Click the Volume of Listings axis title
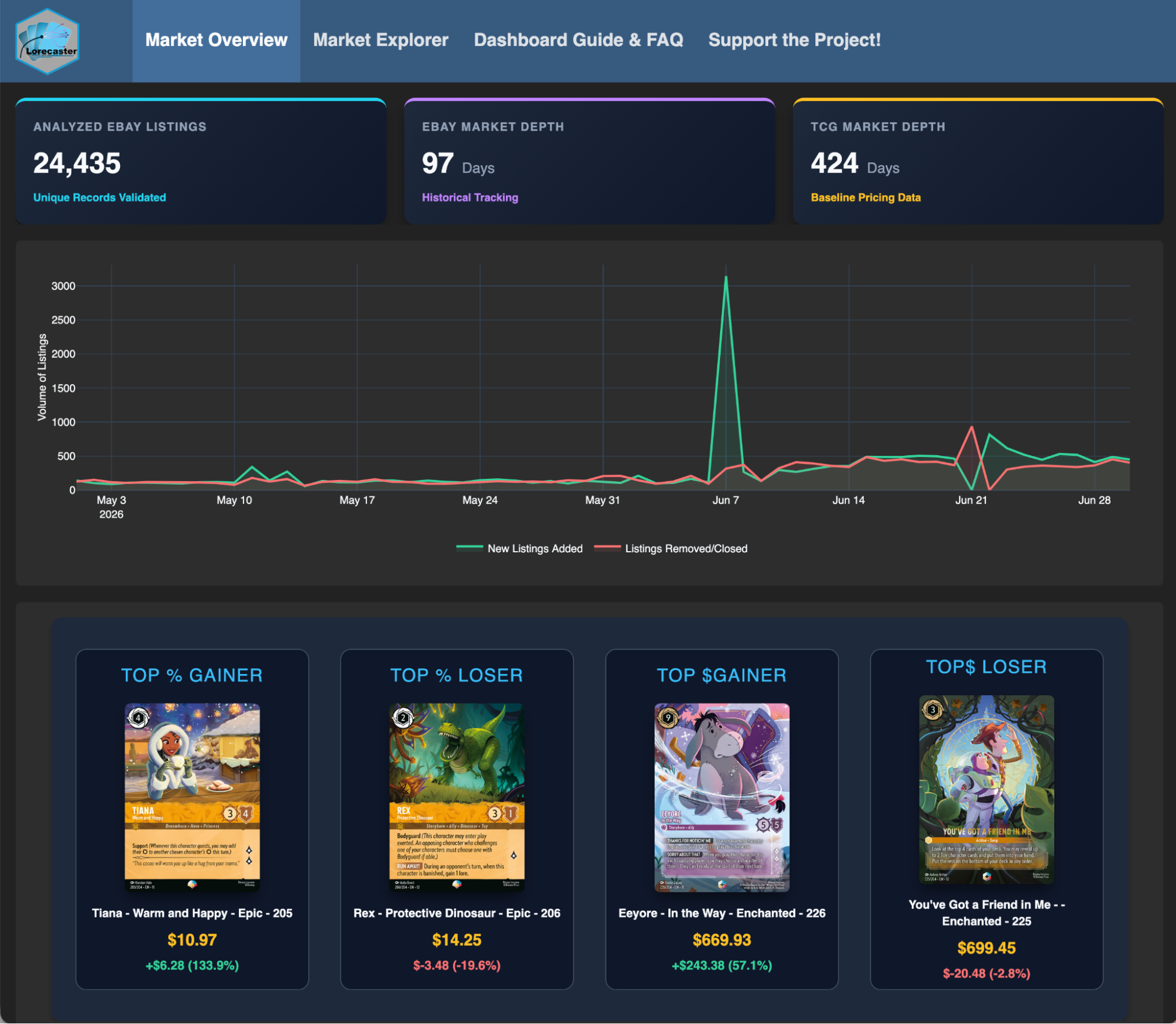Screen dimensions: 1176x1024 pyautogui.click(x=42, y=377)
